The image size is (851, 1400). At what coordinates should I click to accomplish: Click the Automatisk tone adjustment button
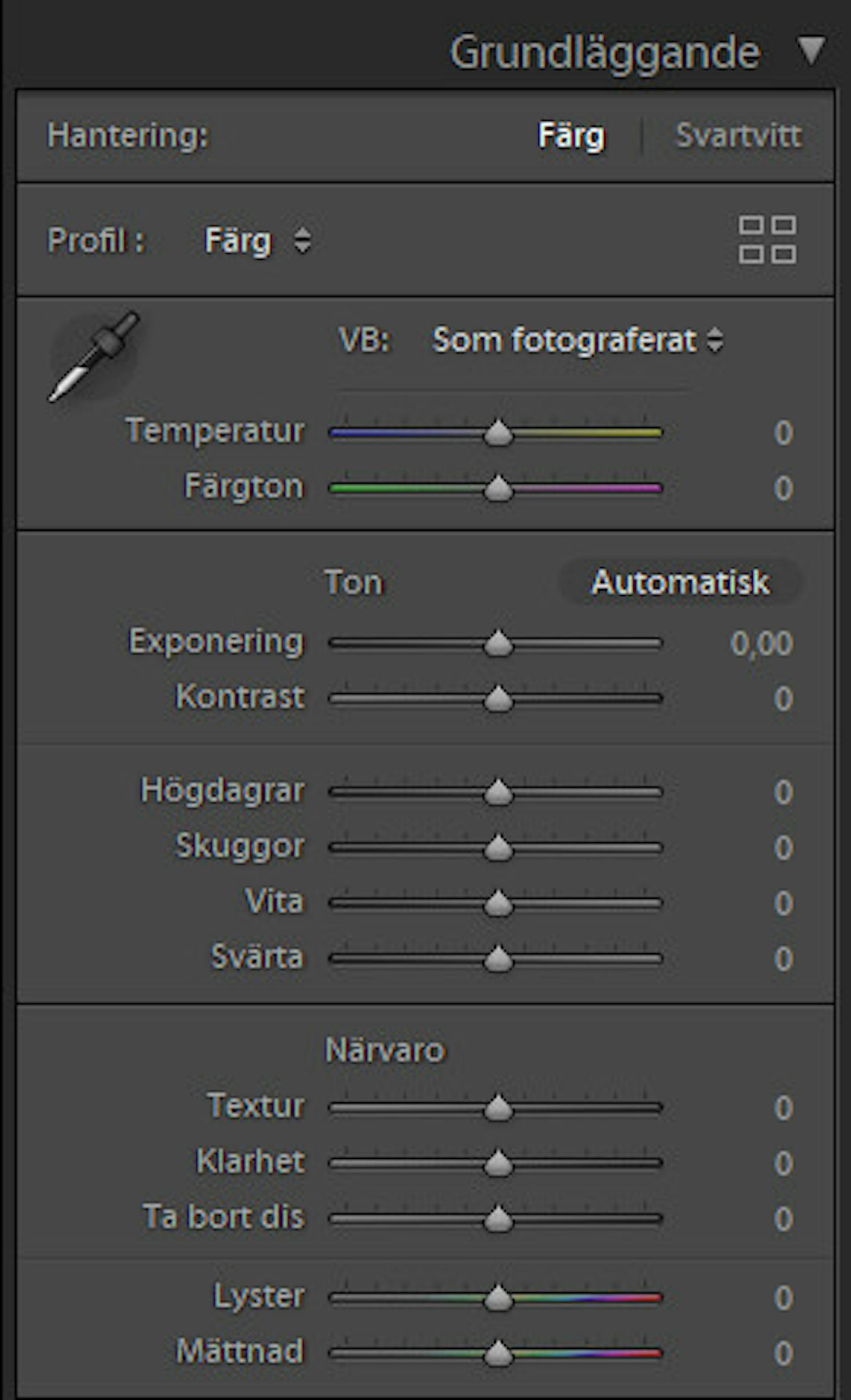tap(680, 583)
